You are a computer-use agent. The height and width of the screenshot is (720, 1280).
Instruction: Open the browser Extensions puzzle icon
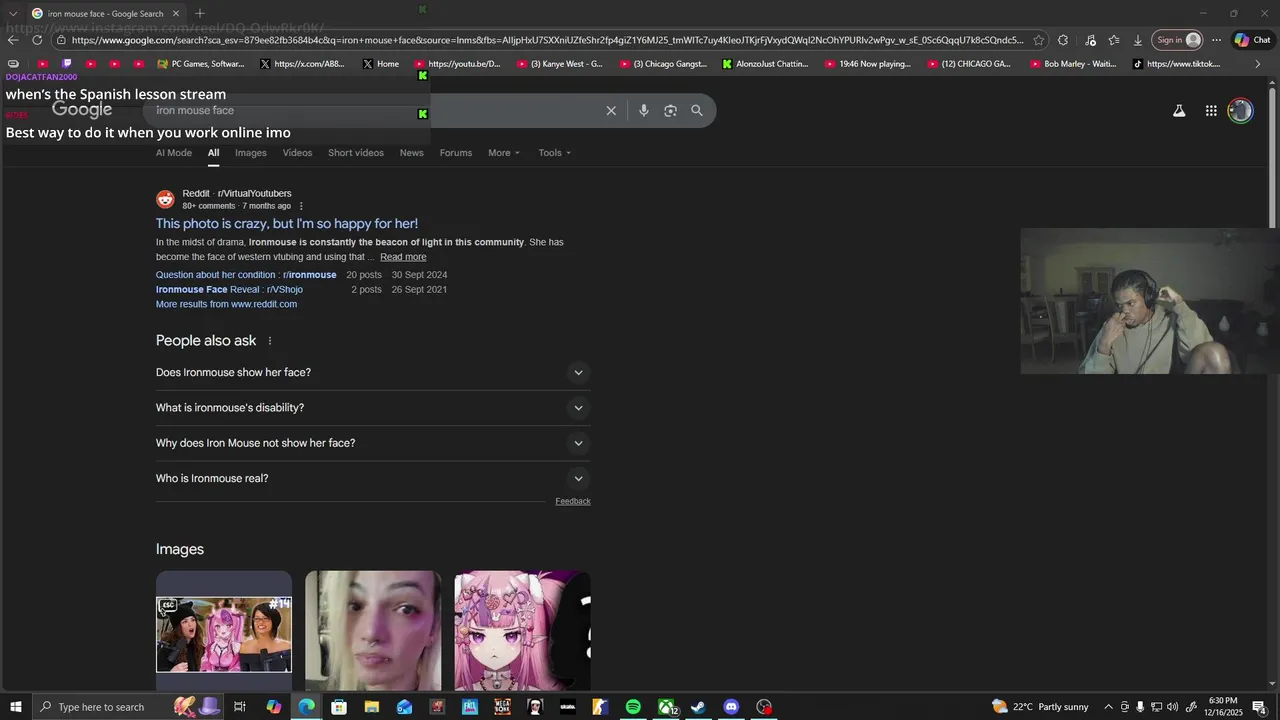click(1063, 40)
